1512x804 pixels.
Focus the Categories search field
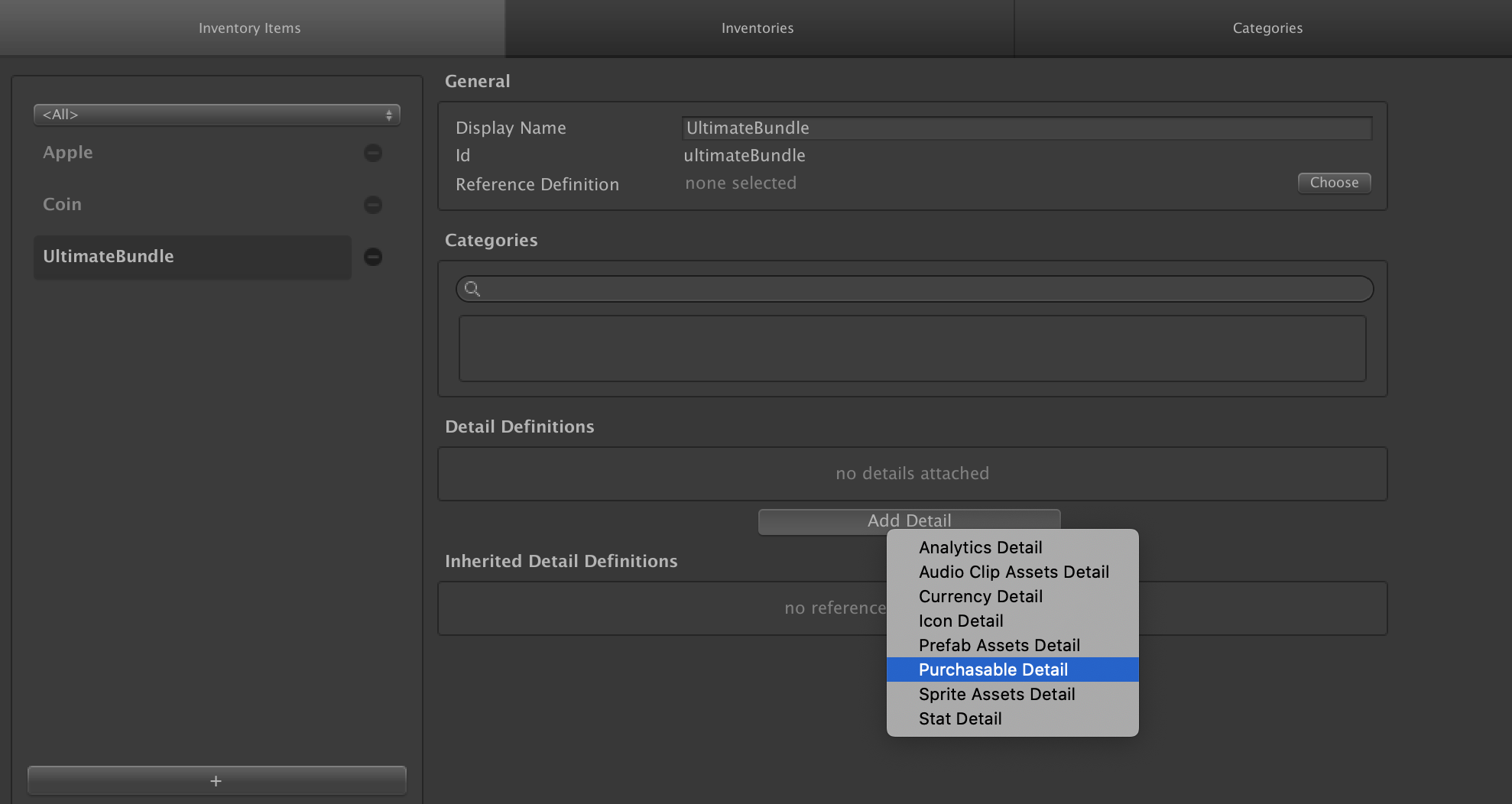[x=914, y=289]
